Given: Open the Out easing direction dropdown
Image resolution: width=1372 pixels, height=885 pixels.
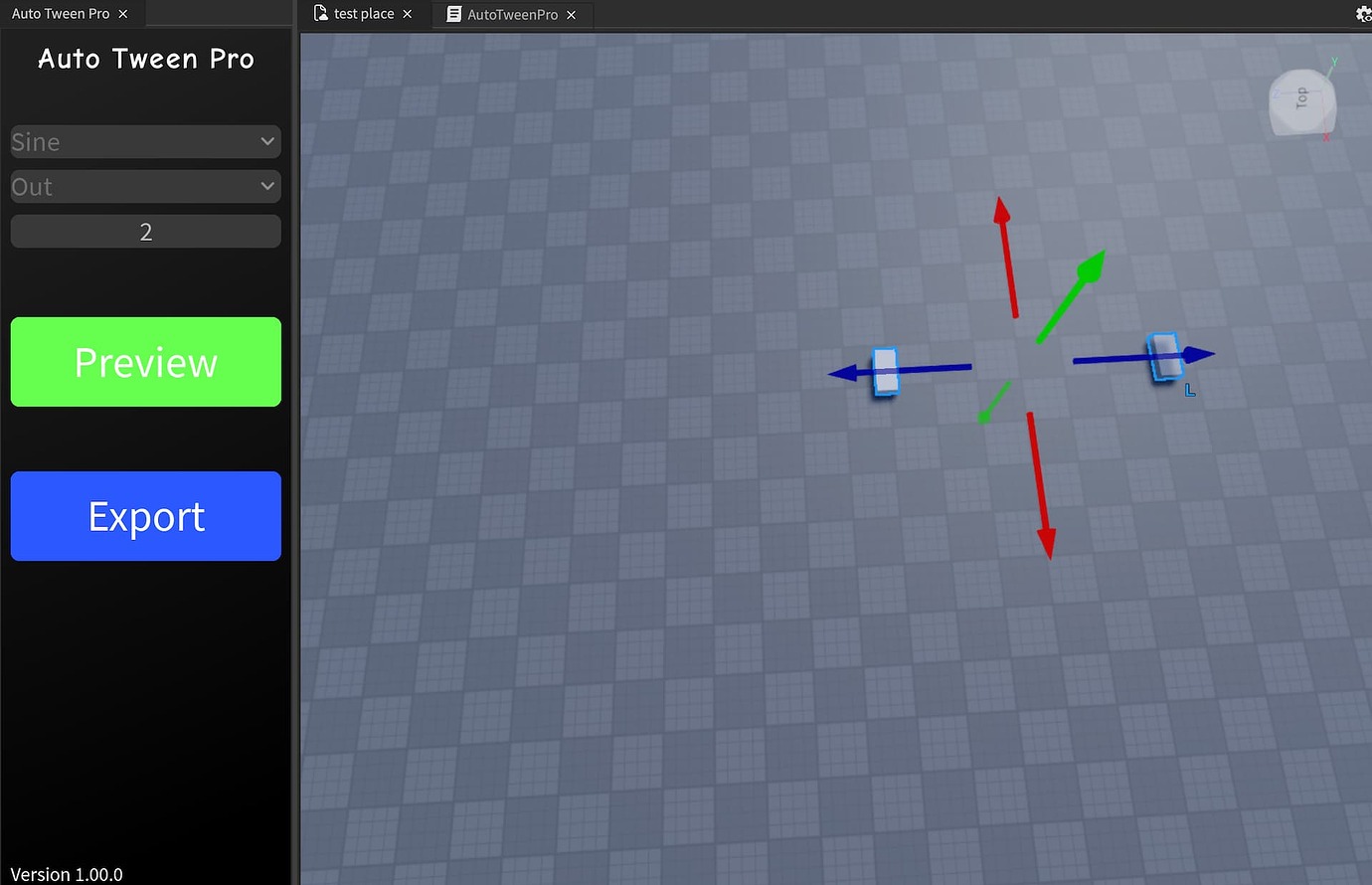Looking at the screenshot, I should click(145, 186).
